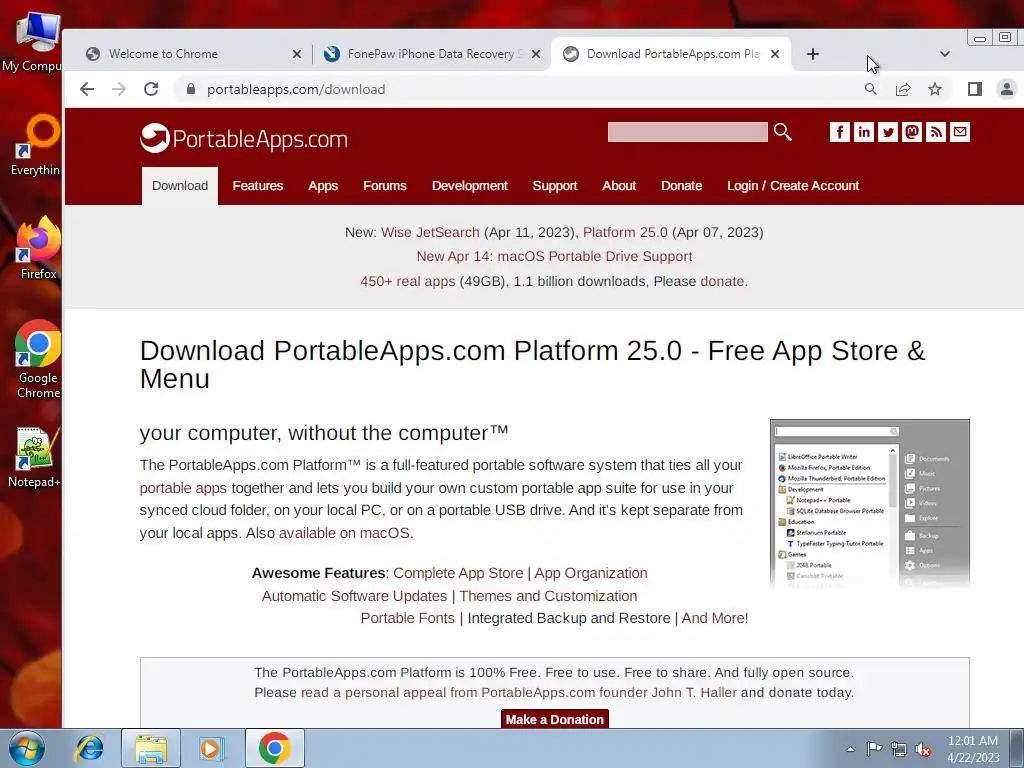Viewport: 1024px width, 768px height.
Task: Open a new tab with plus button
Action: click(x=812, y=54)
